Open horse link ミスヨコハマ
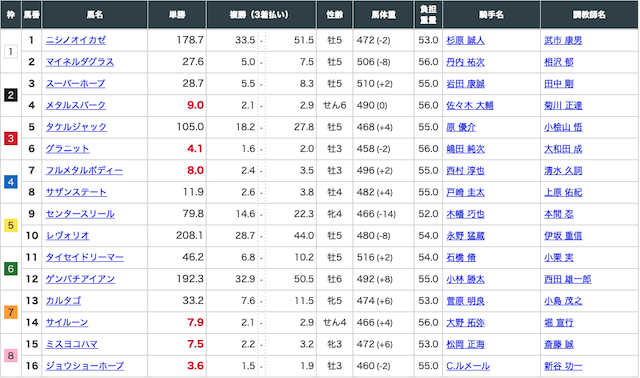The image size is (640, 378). coord(72,344)
